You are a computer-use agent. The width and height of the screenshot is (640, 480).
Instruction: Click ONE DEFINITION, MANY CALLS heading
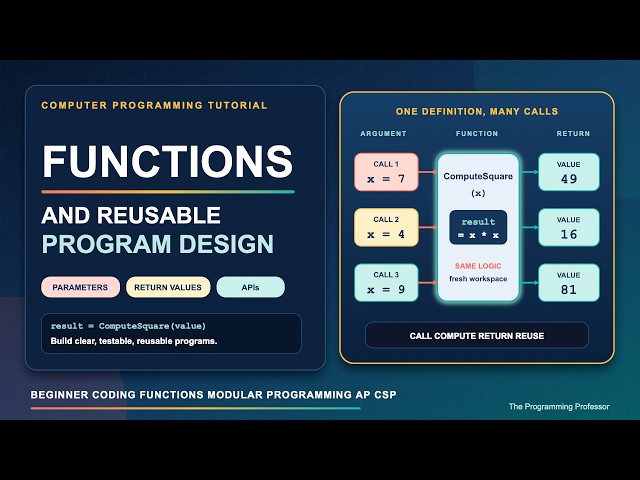point(477,111)
